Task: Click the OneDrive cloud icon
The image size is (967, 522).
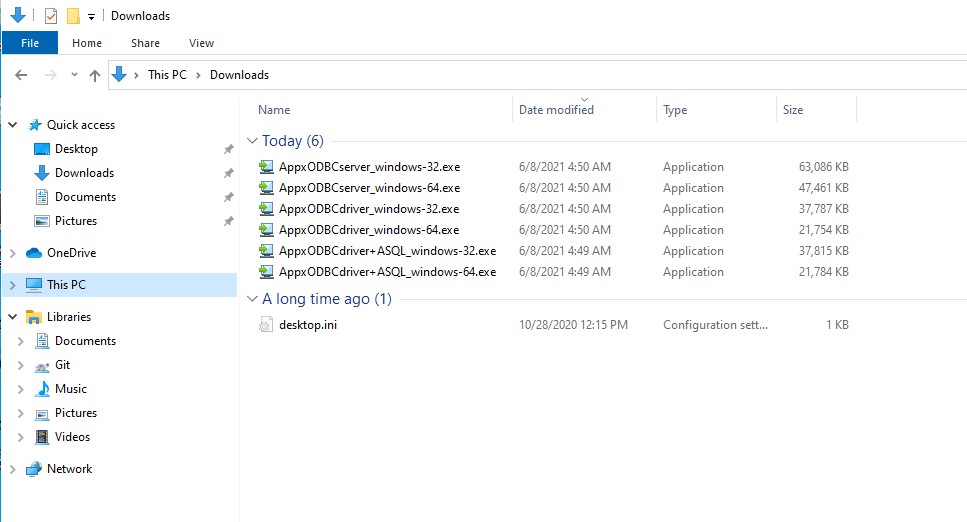Action: pos(34,253)
